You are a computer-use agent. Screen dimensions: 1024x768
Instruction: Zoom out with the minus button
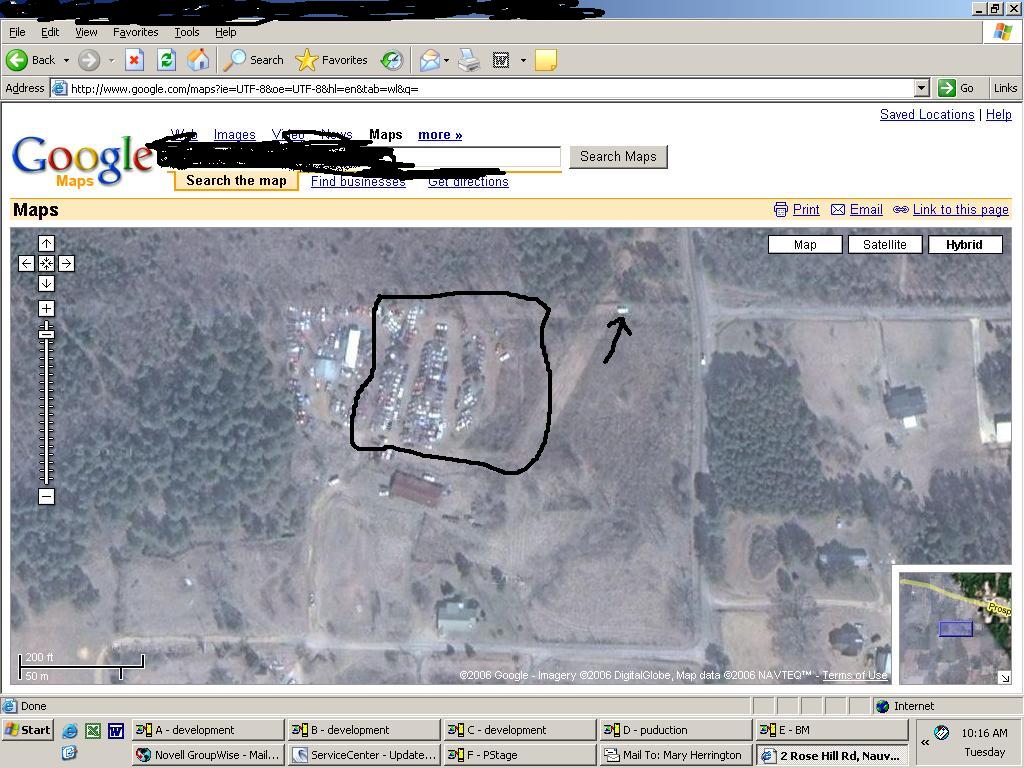[46, 496]
